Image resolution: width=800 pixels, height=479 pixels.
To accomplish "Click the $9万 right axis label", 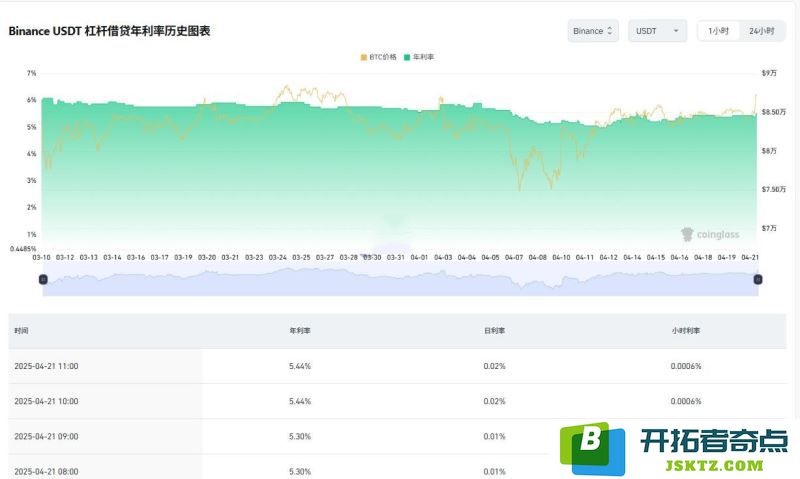I will tap(769, 73).
